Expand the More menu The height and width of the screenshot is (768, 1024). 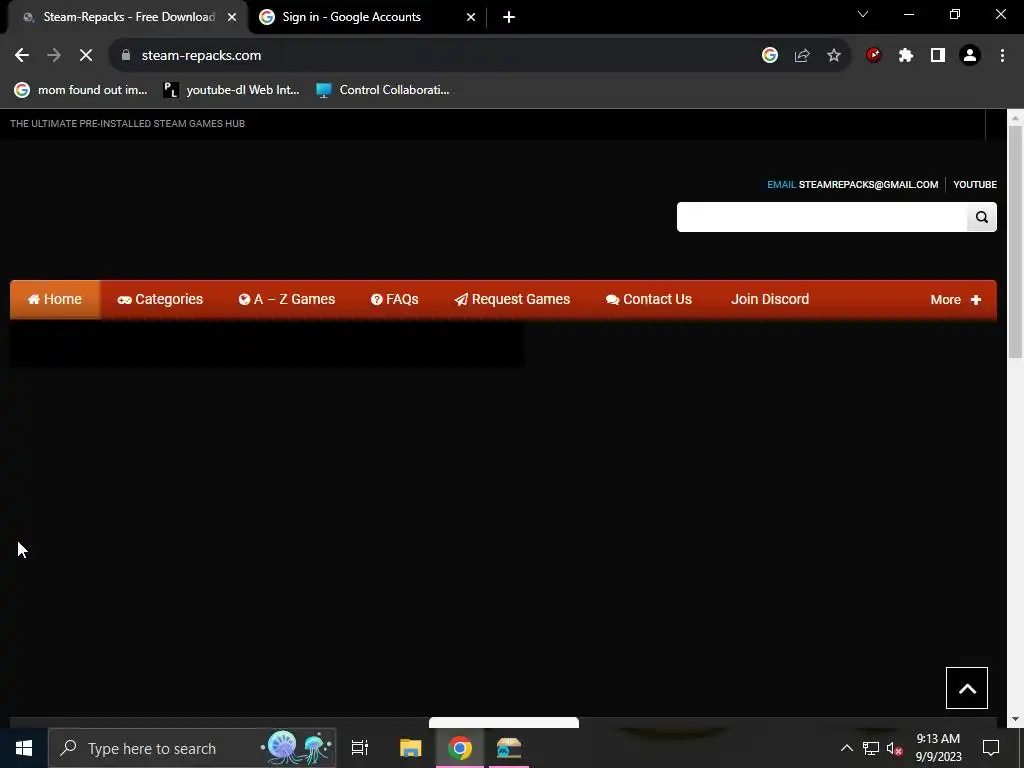tap(955, 300)
